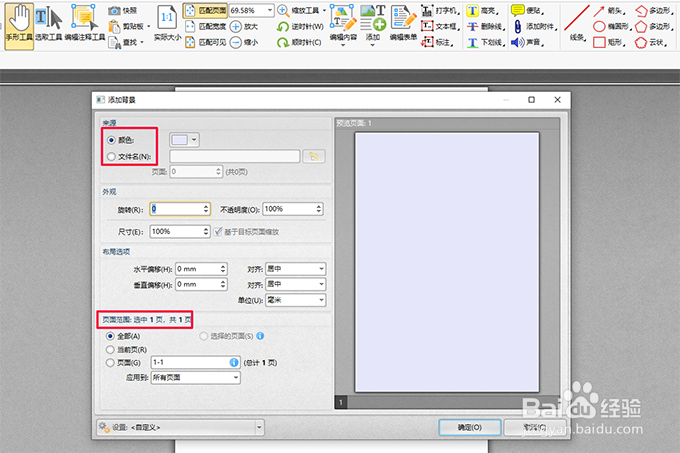680x453 pixels.
Task: Select the 颜色 color source radio button
Action: [111, 140]
